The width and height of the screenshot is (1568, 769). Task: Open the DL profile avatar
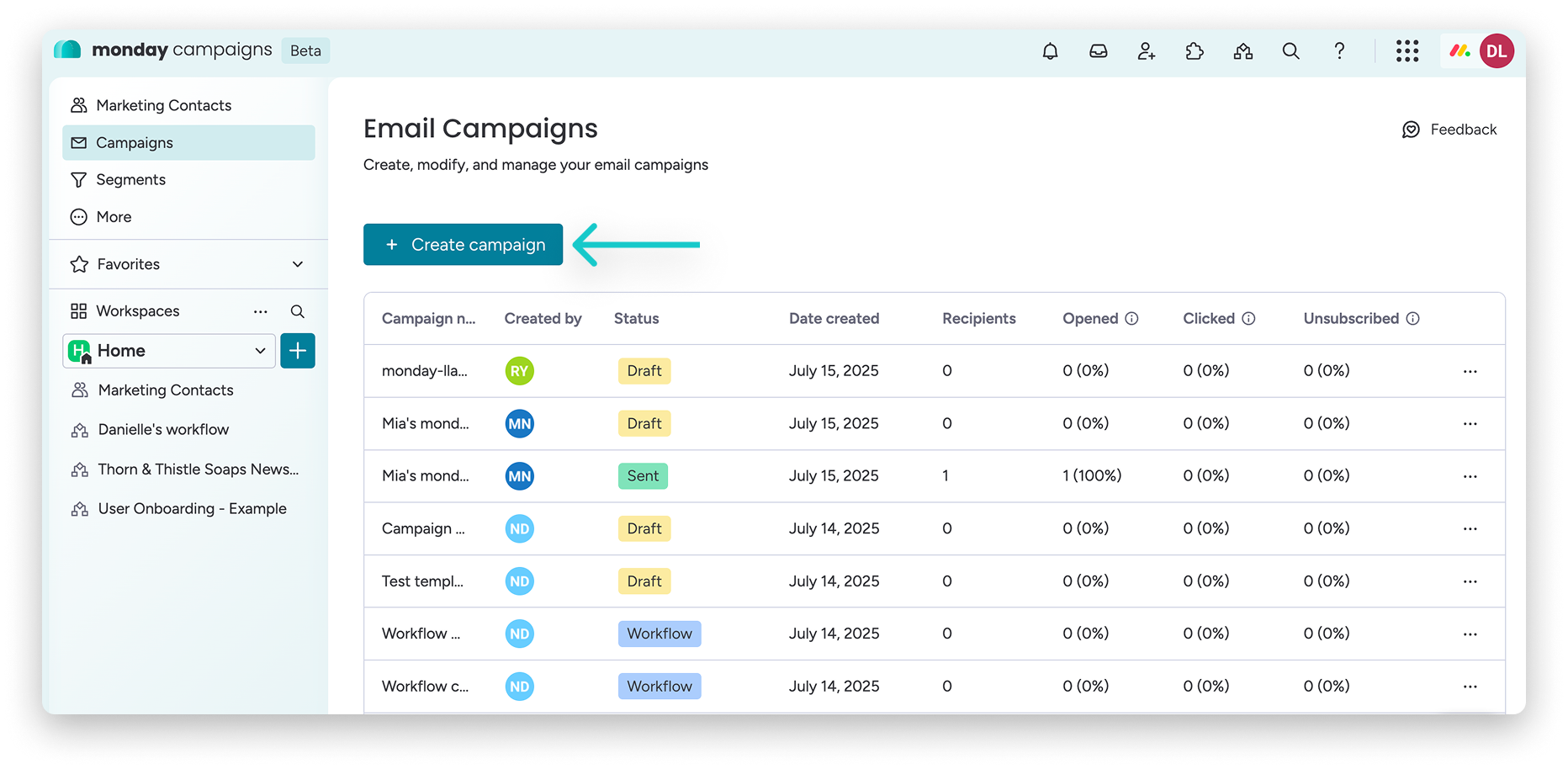(1496, 51)
